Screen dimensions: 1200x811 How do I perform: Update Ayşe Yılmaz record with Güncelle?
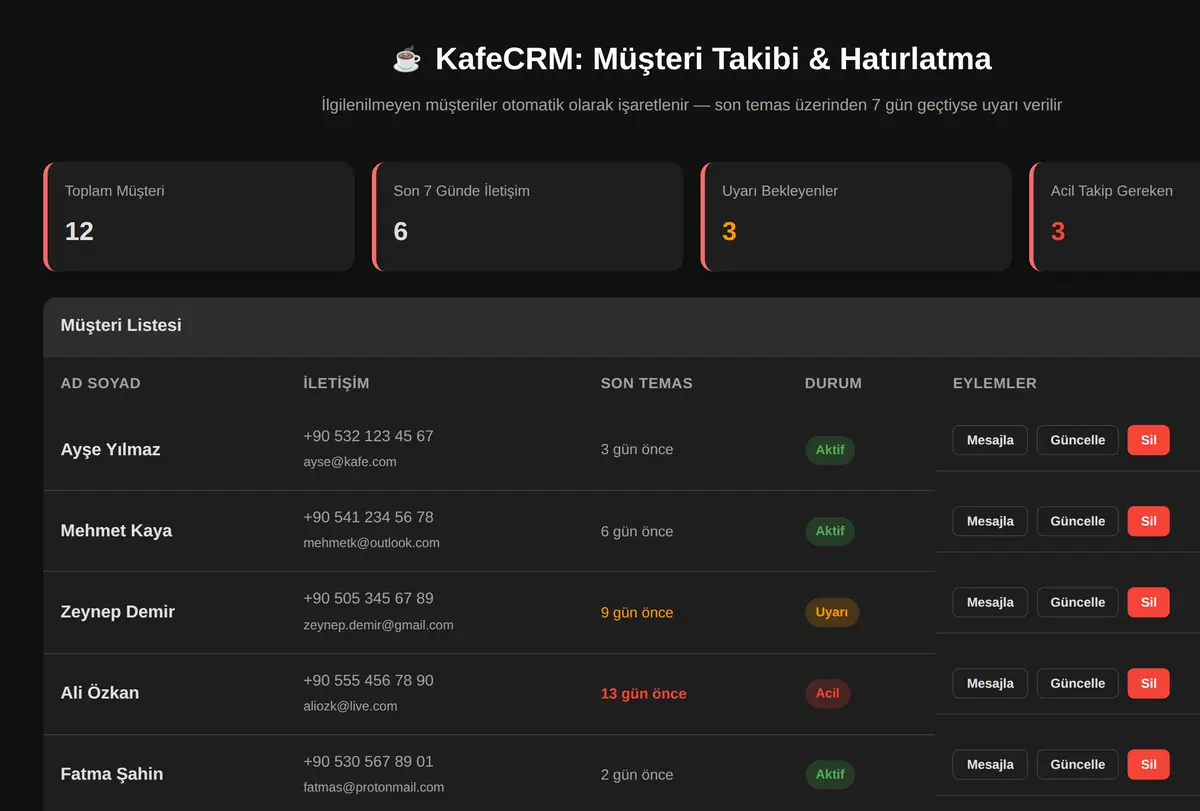pyautogui.click(x=1077, y=440)
